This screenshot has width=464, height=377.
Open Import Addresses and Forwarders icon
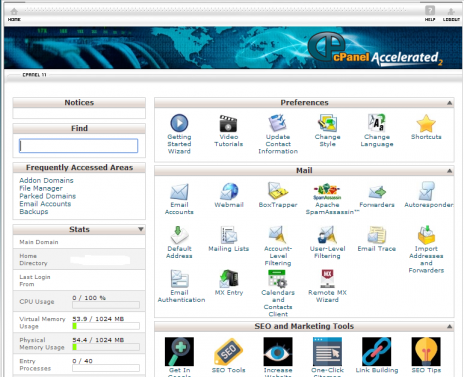click(x=426, y=235)
